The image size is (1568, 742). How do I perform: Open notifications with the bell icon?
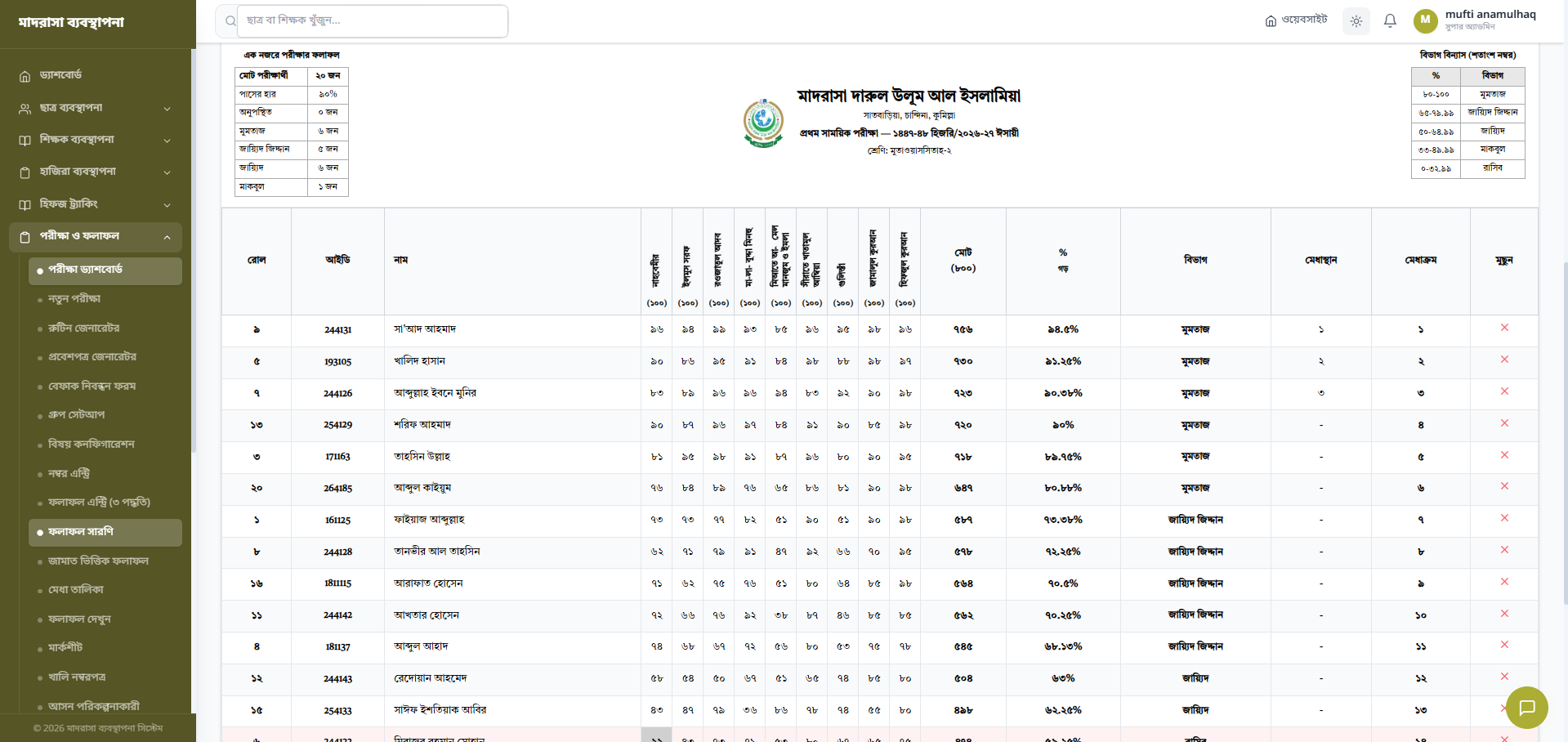(1390, 21)
